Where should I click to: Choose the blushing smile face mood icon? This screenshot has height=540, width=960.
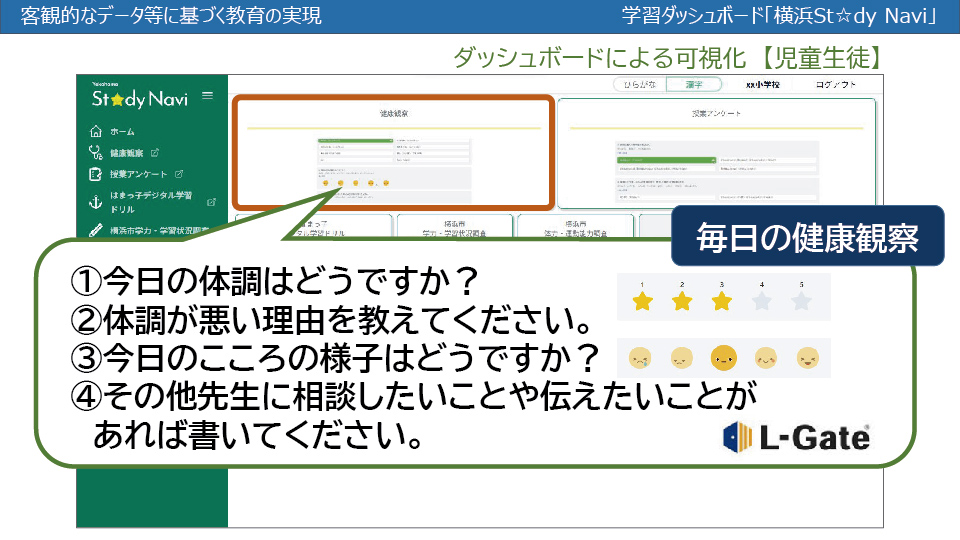pos(765,358)
